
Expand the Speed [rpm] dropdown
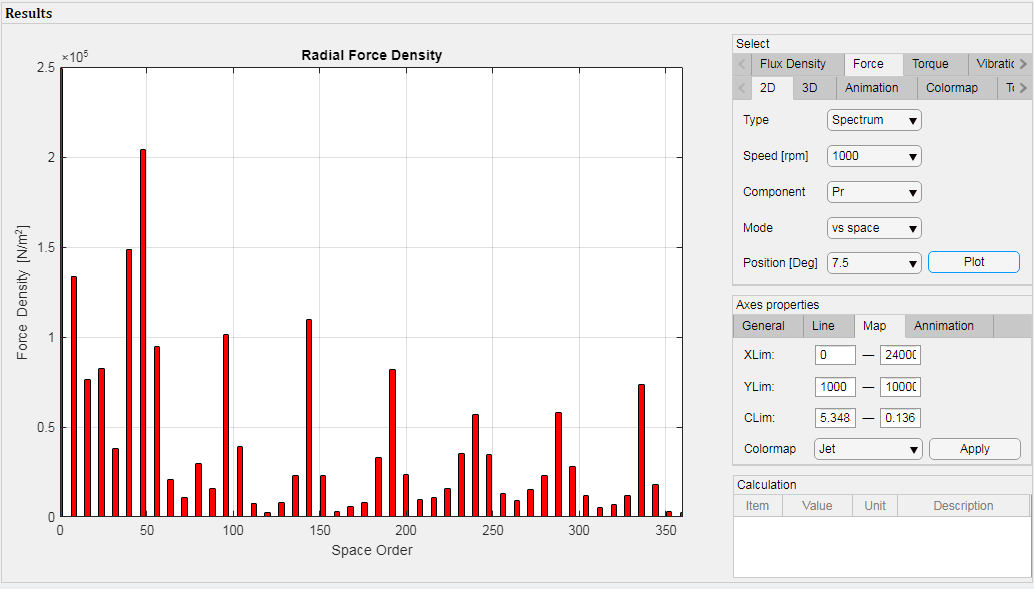tap(874, 156)
